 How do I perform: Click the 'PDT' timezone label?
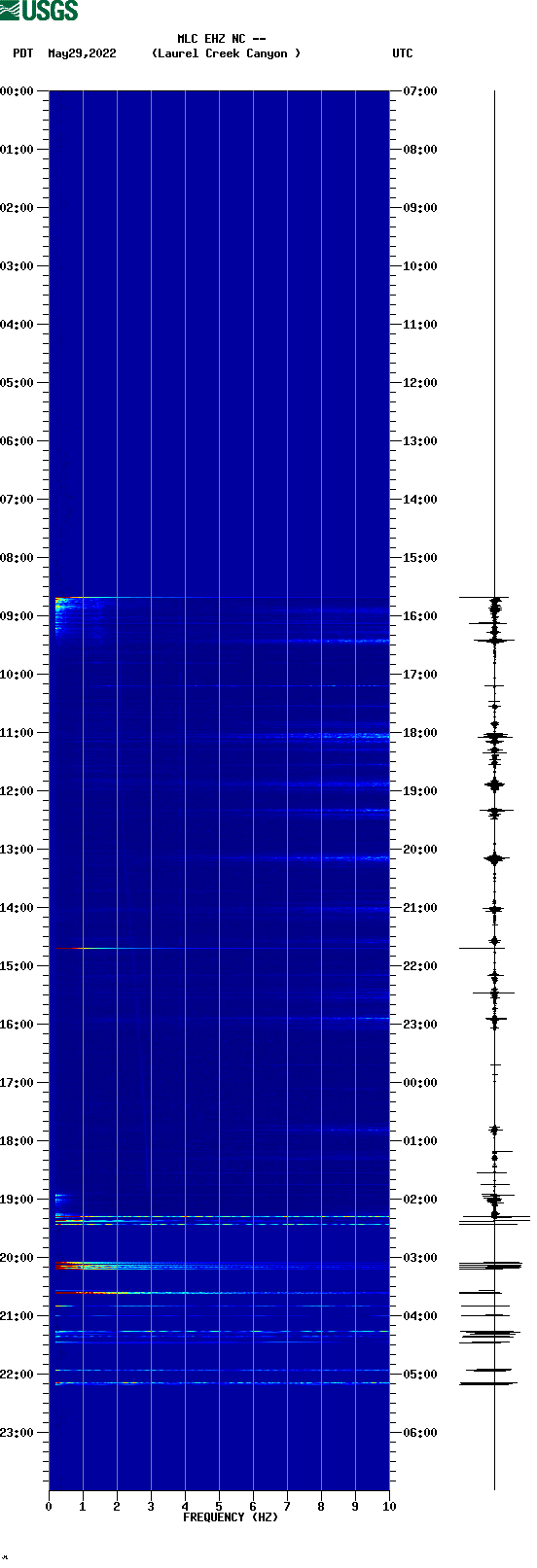(23, 53)
